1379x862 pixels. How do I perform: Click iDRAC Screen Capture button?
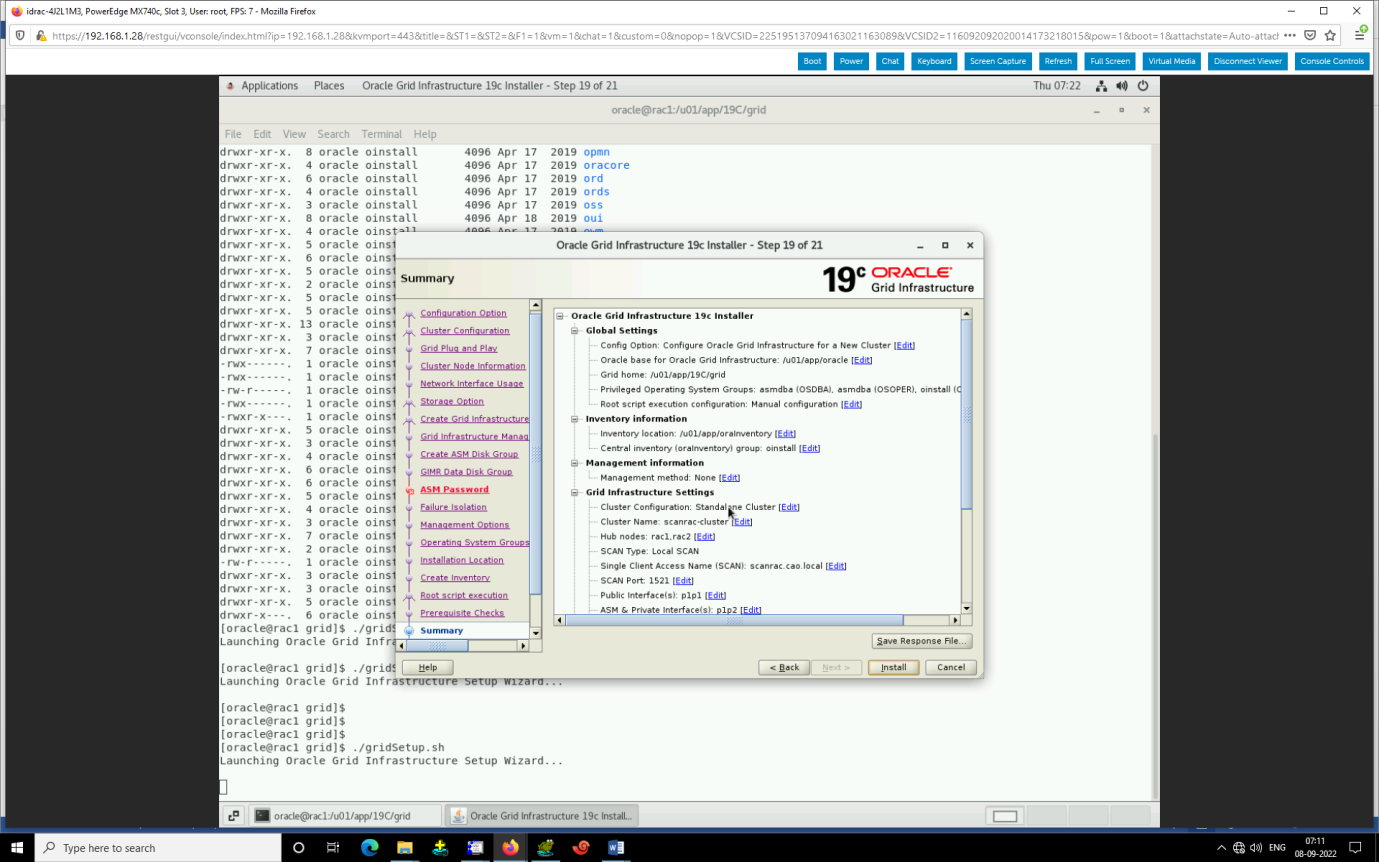coord(998,61)
